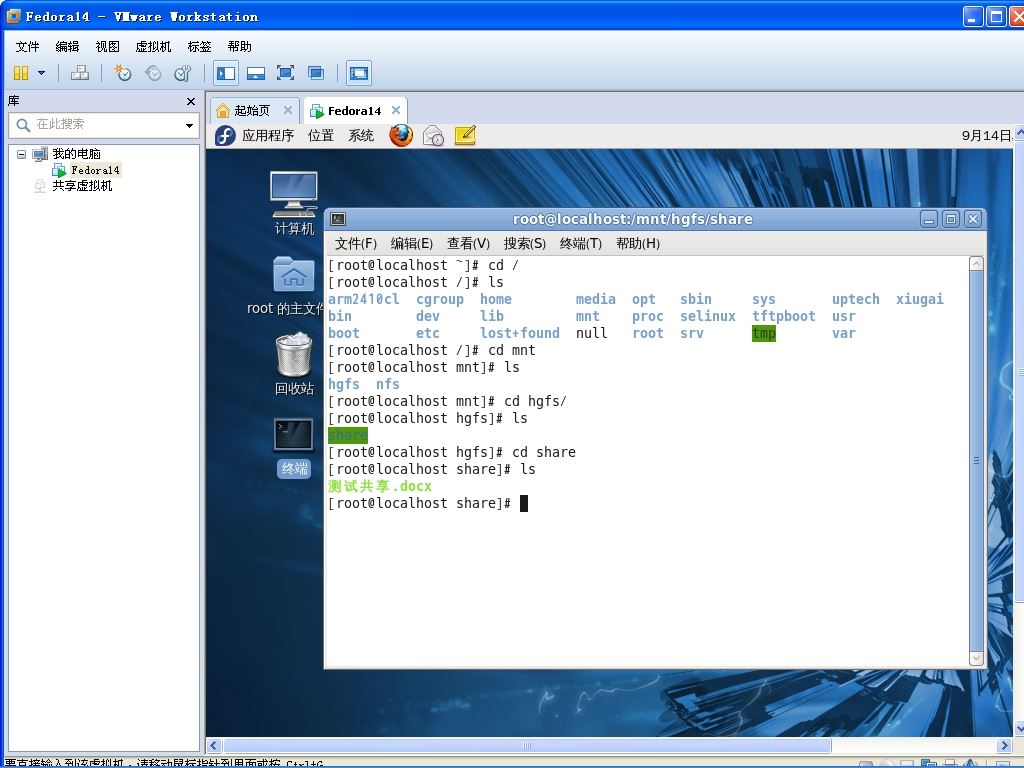Click the lost+found directory name
The image size is (1024, 768).
[x=520, y=333]
